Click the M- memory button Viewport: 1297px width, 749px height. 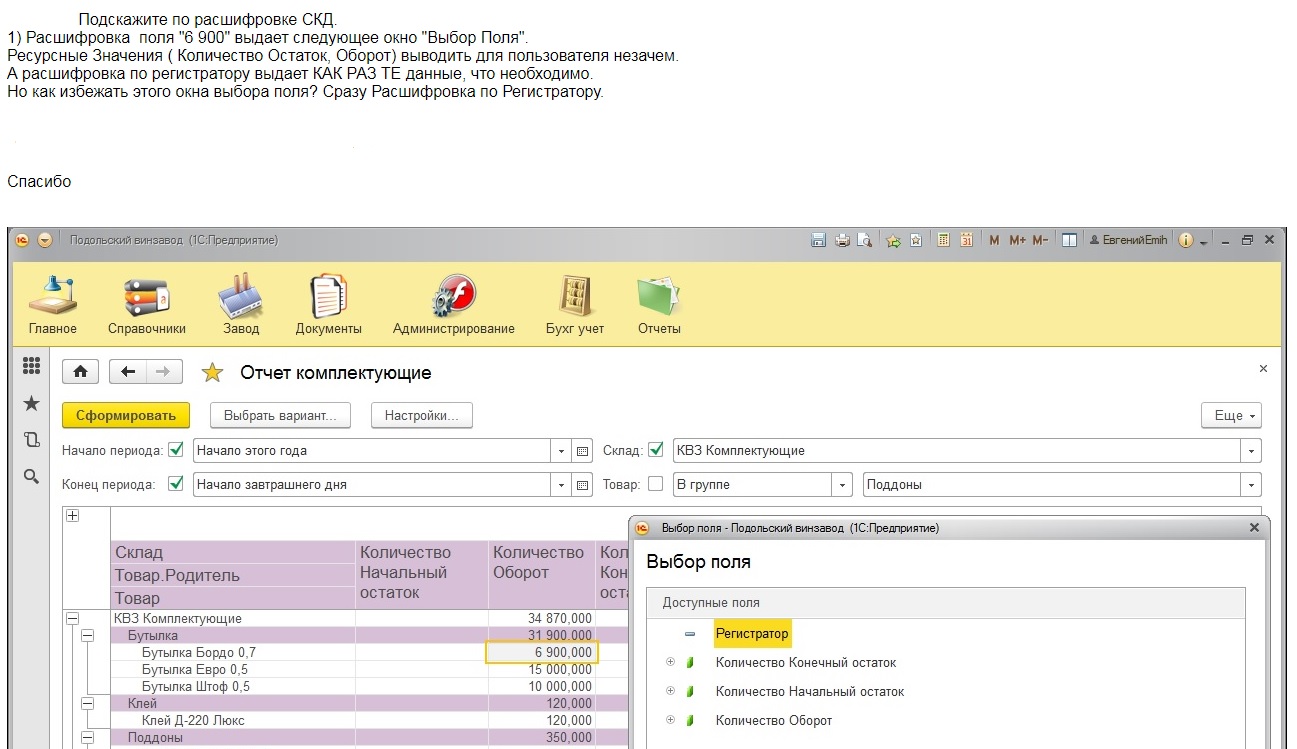tap(1040, 241)
